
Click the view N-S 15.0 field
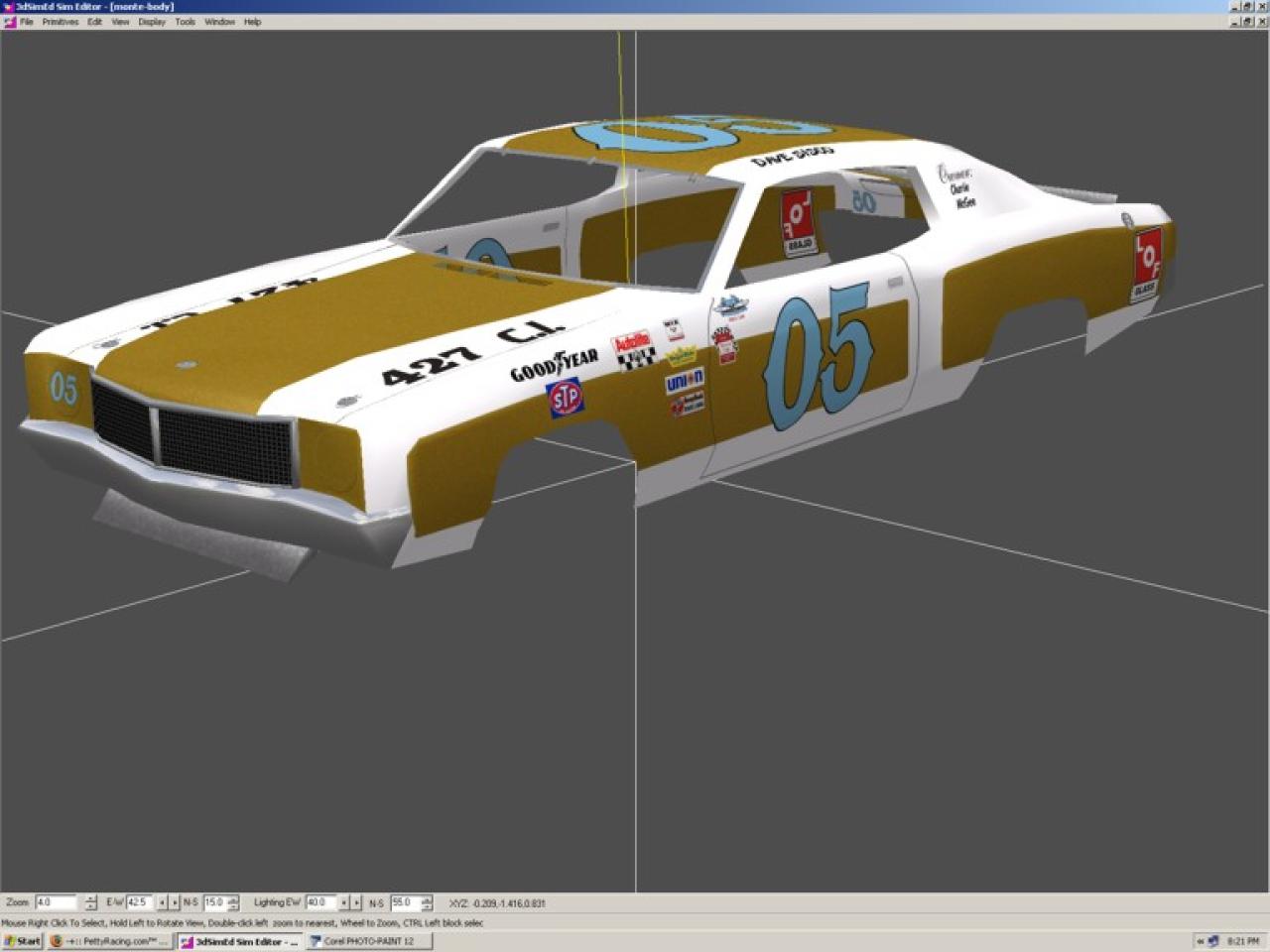[x=214, y=902]
